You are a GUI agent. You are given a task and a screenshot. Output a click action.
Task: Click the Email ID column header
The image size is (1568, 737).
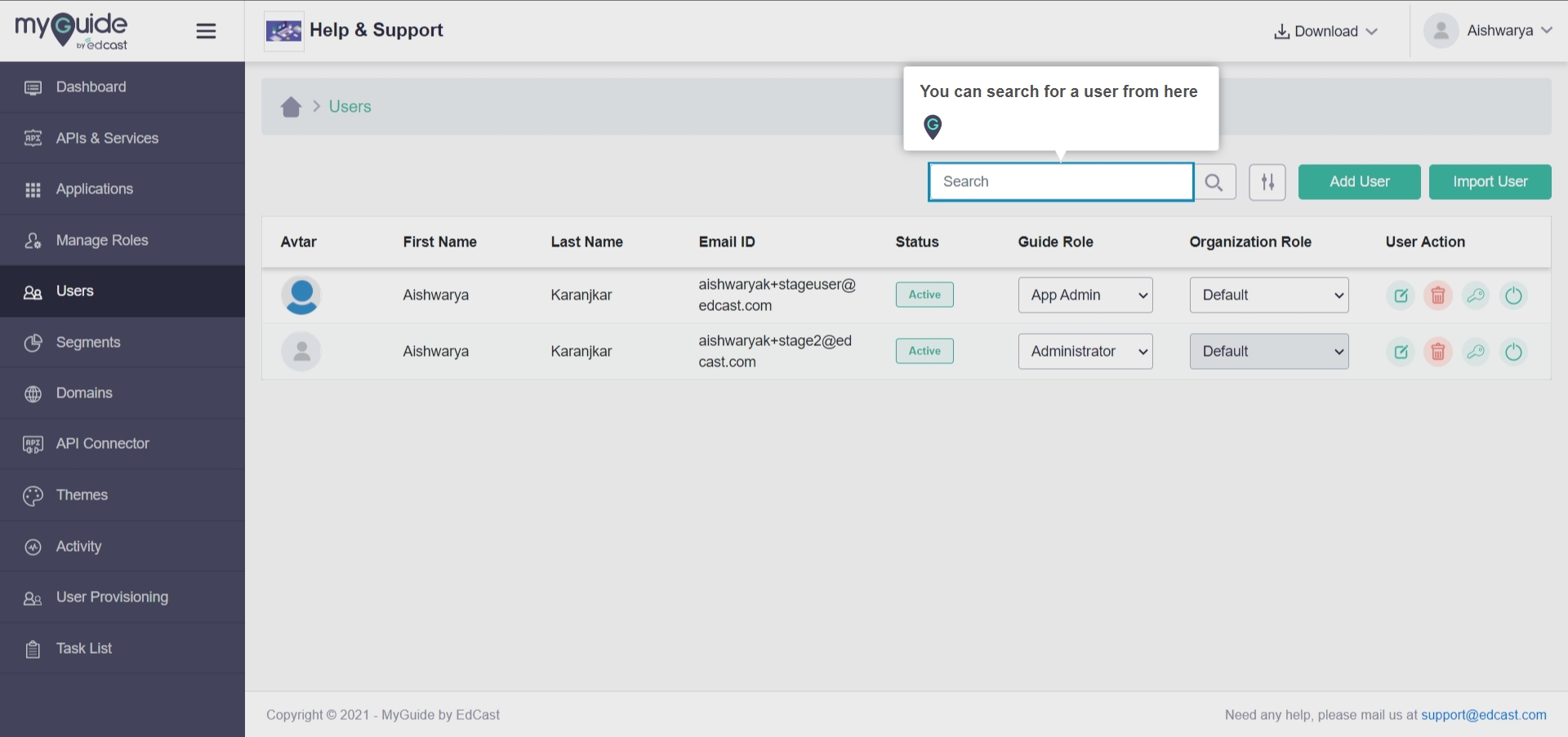coord(727,242)
